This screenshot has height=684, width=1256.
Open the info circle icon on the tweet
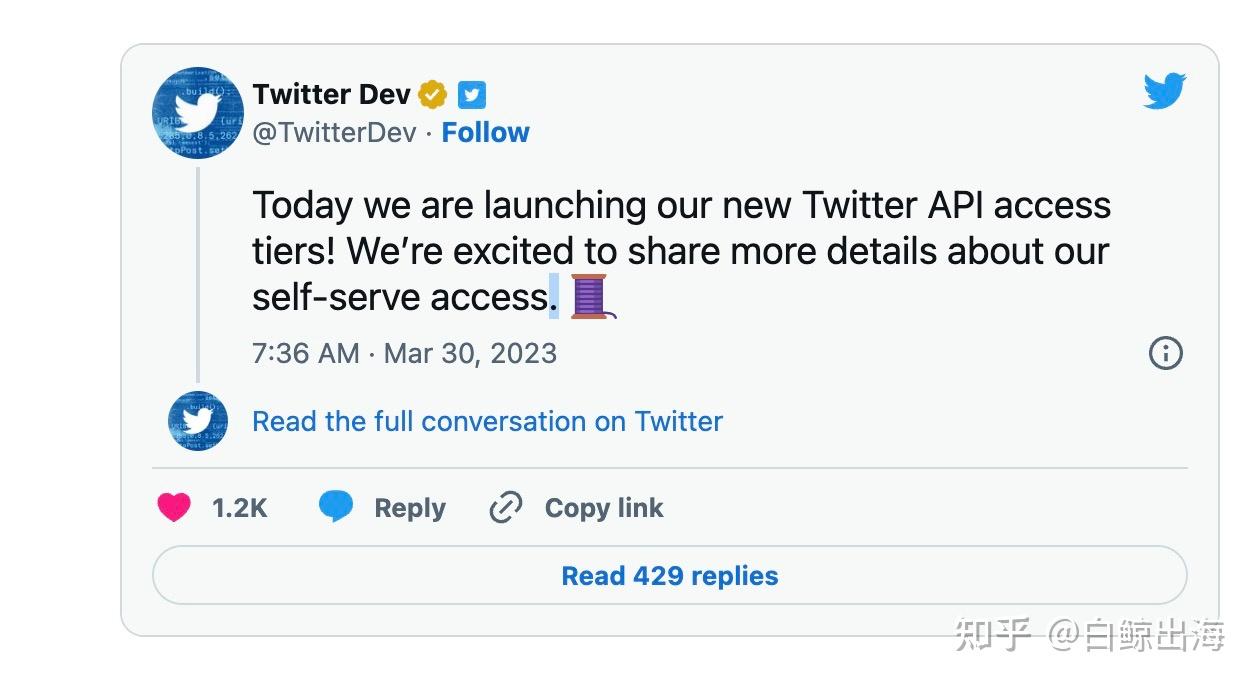click(1165, 353)
